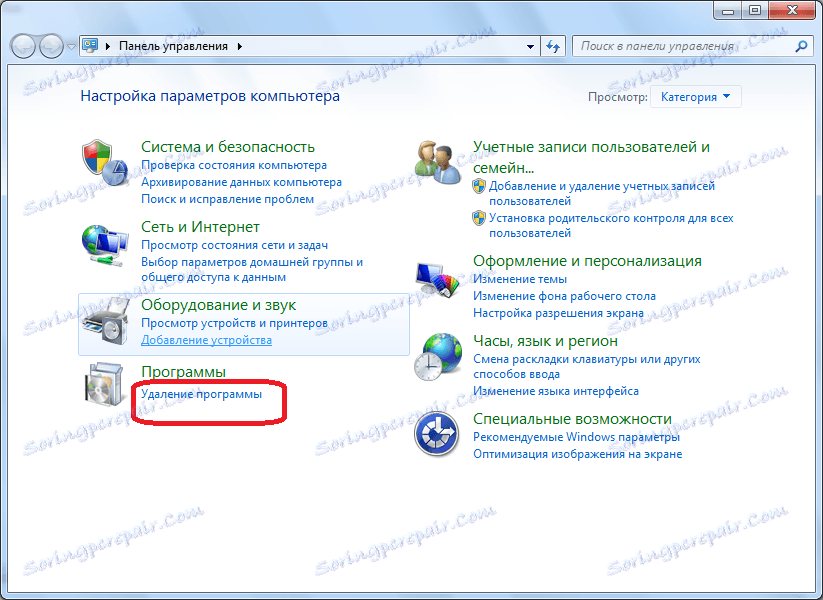Open the Ease of Access circular icon
The height and width of the screenshot is (600, 823).
click(x=437, y=434)
